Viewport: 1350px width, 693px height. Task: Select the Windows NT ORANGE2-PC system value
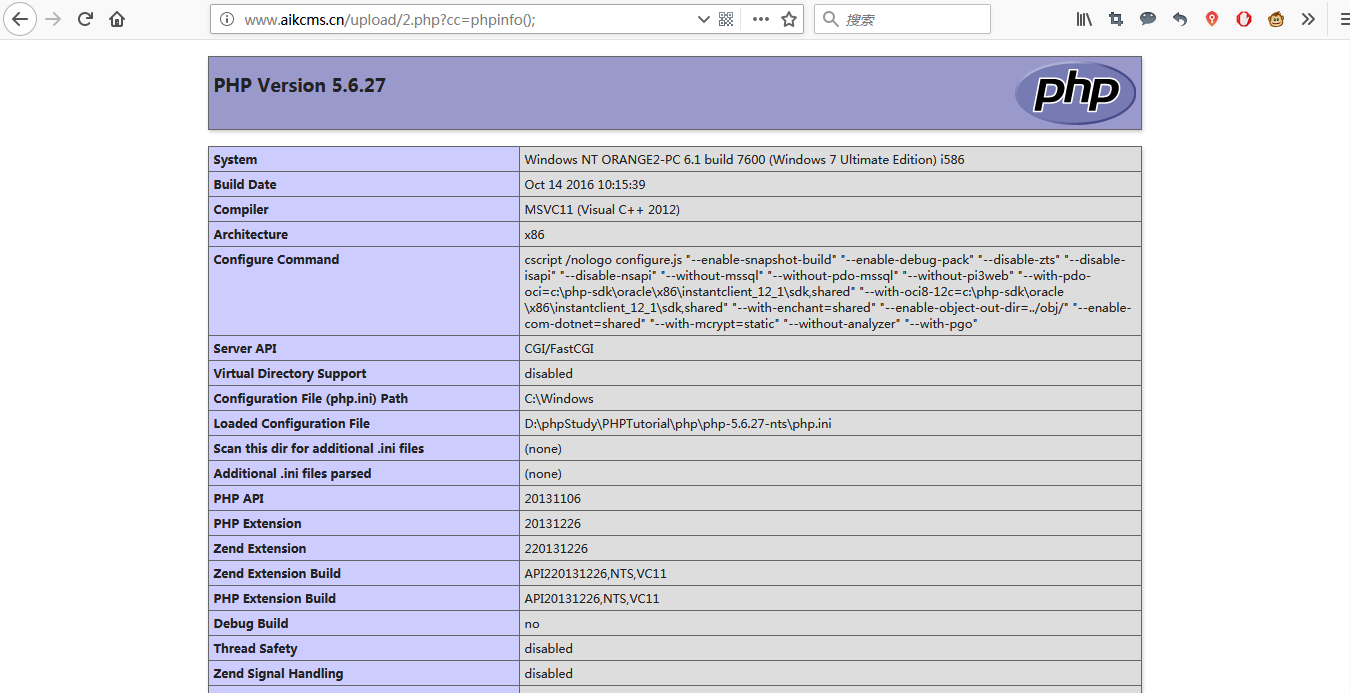click(x=744, y=160)
